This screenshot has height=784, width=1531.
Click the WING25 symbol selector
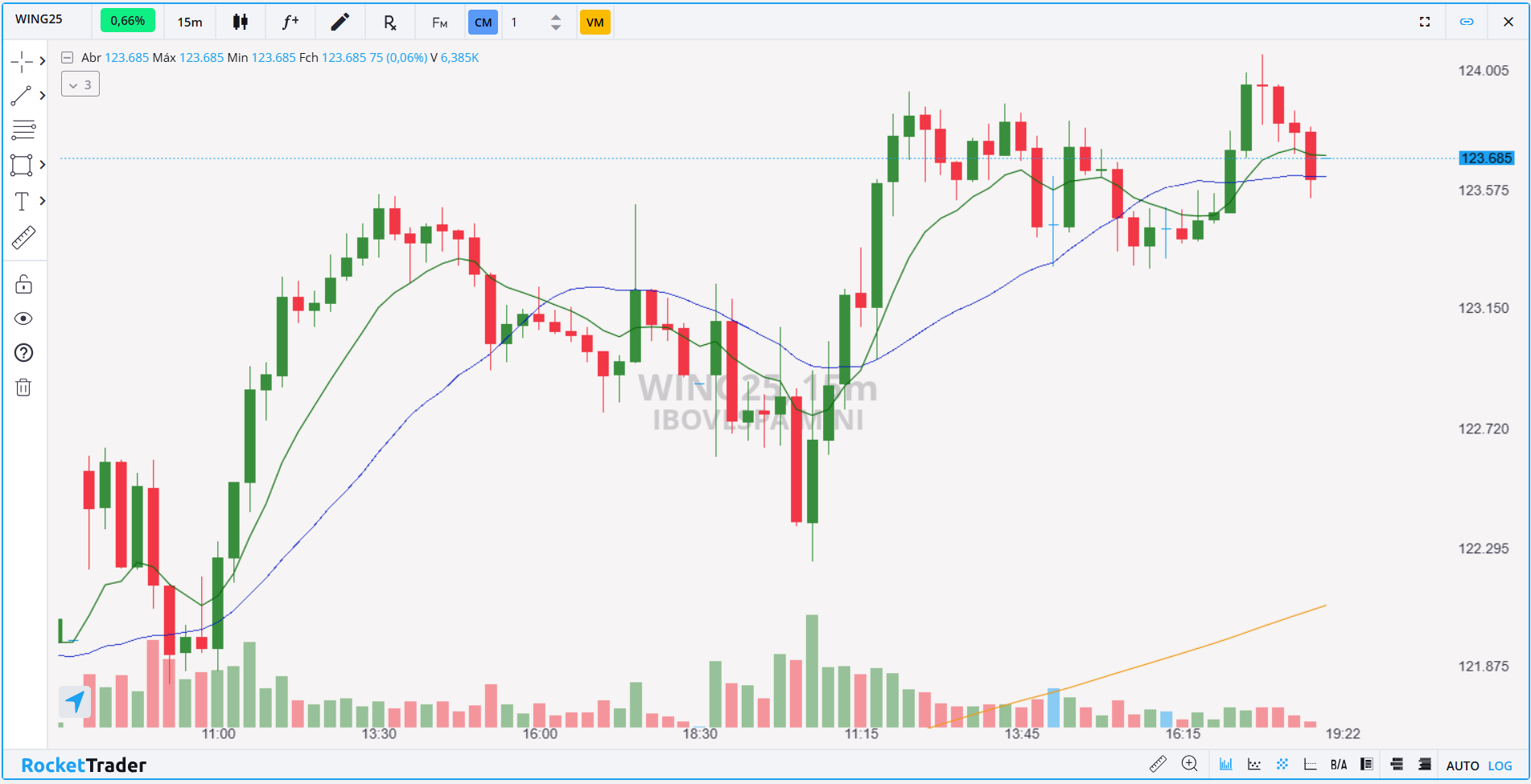coord(39,19)
